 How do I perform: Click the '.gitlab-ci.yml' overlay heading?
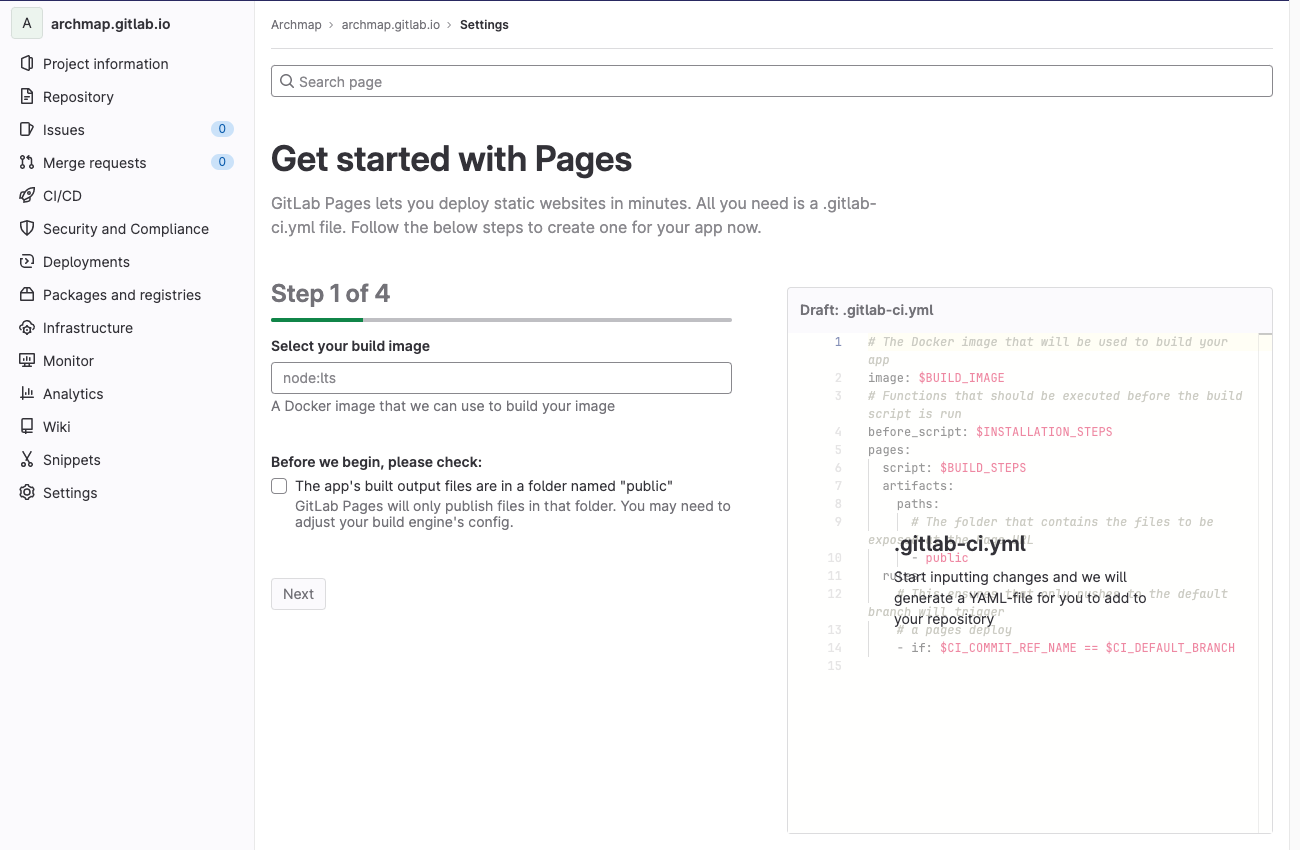coord(960,544)
